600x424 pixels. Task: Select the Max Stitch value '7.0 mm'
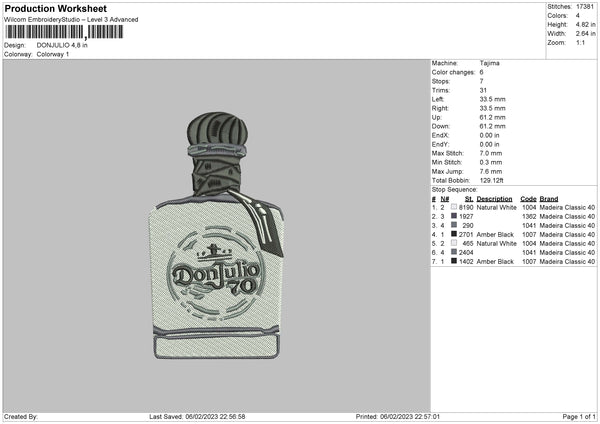491,153
